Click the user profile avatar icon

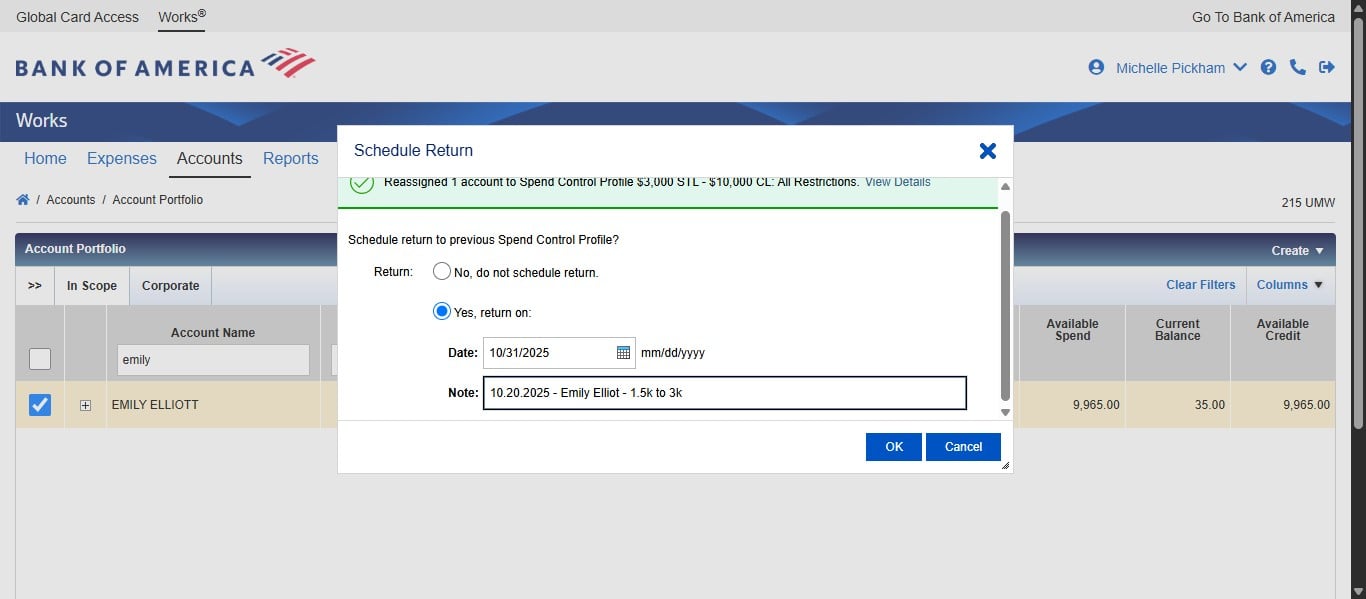pos(1096,67)
